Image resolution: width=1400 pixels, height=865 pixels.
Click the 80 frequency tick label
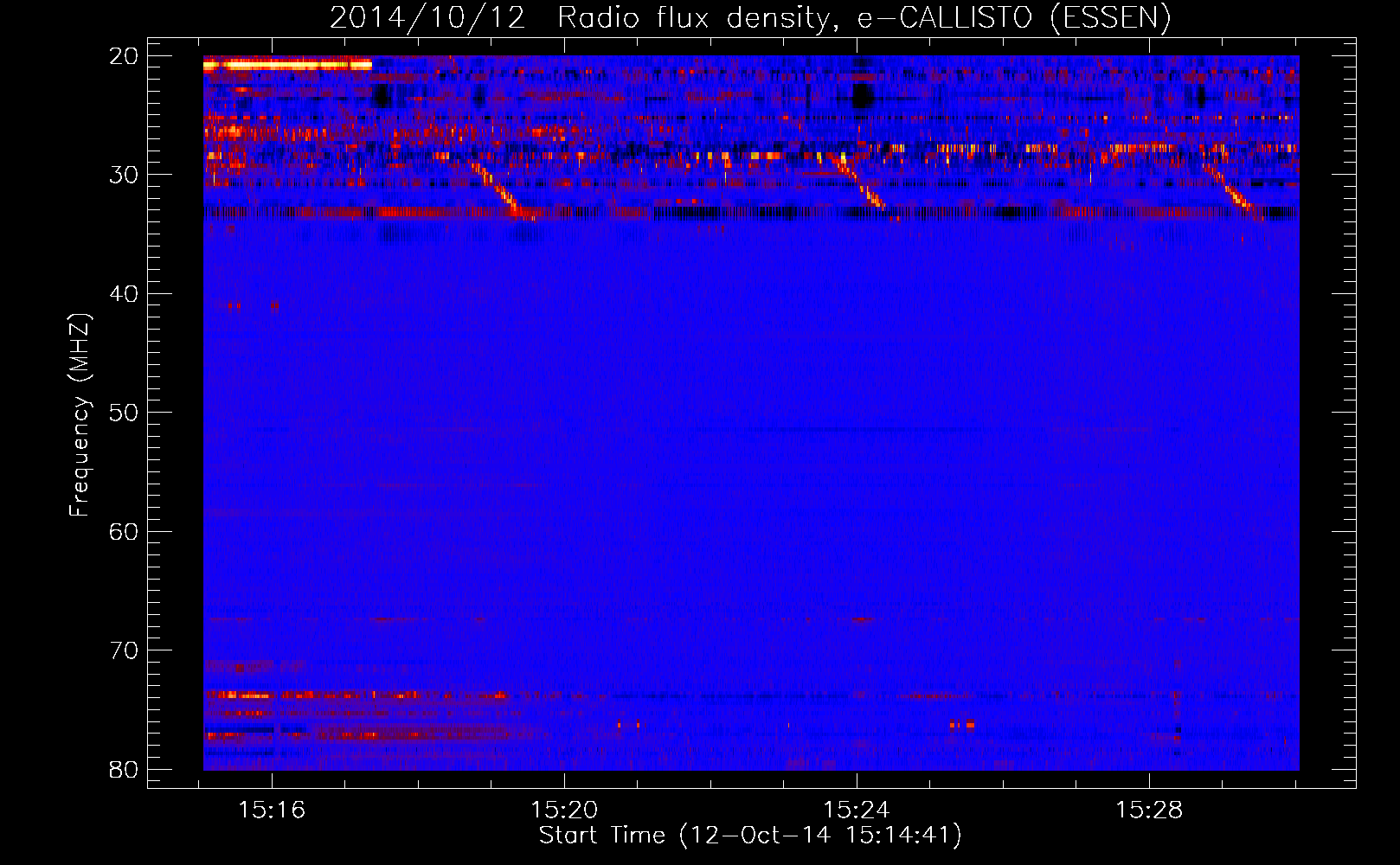click(x=125, y=769)
